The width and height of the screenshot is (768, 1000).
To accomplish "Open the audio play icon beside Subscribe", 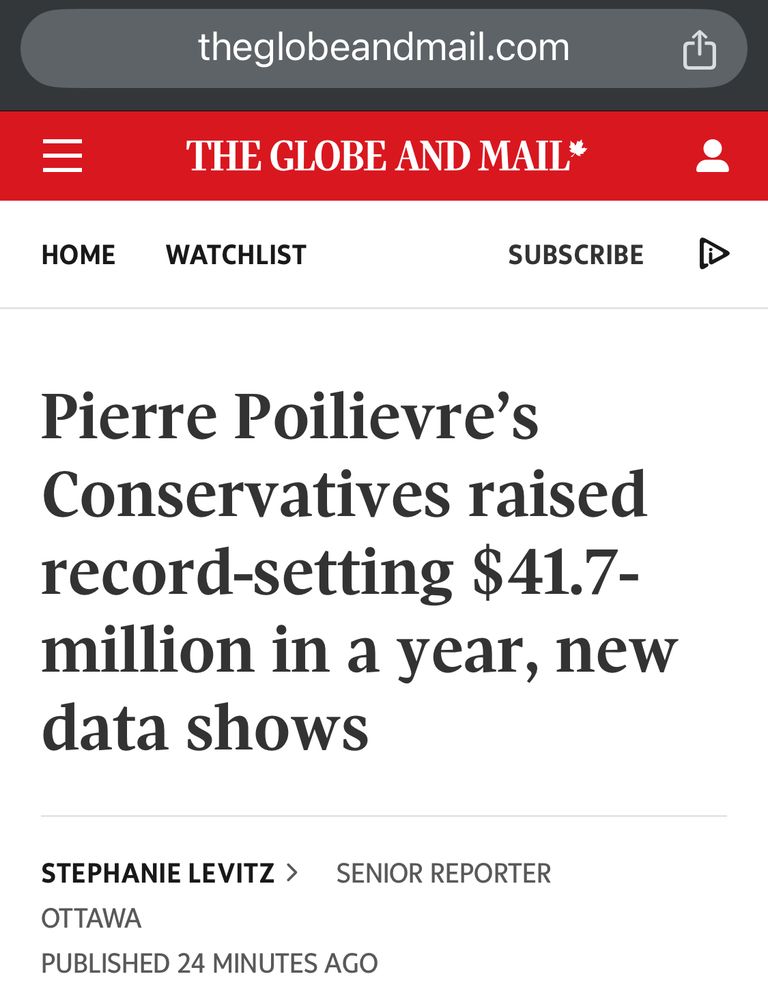I will 714,254.
